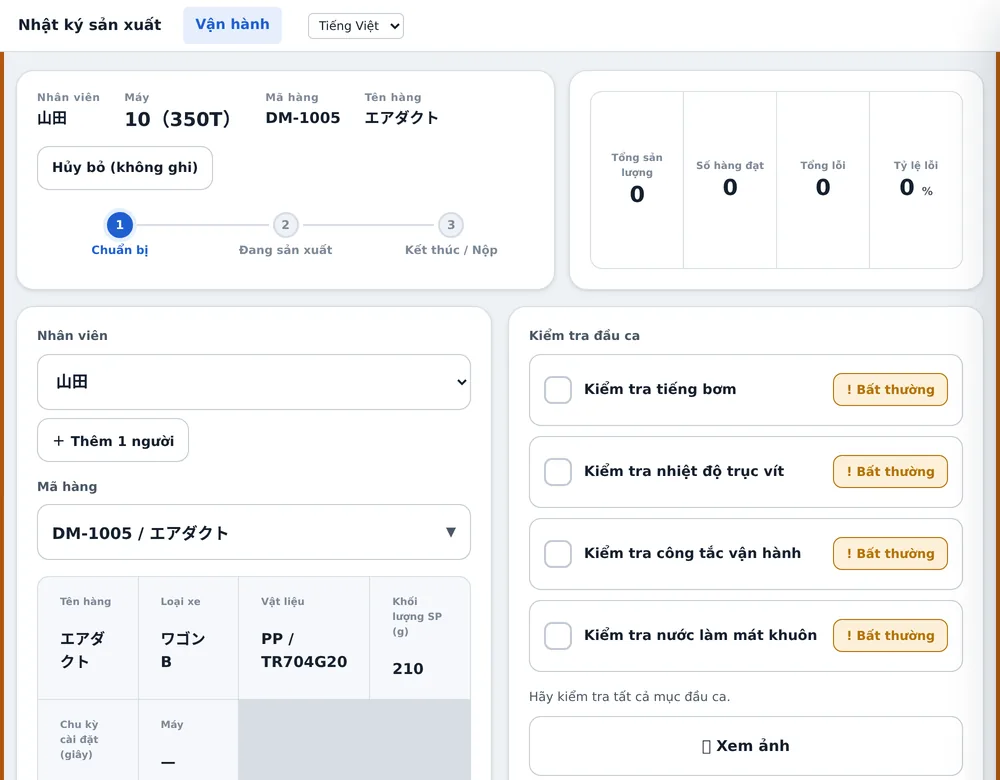Click エアダクト name in header card
Screen dimensions: 1000x780
point(401,118)
